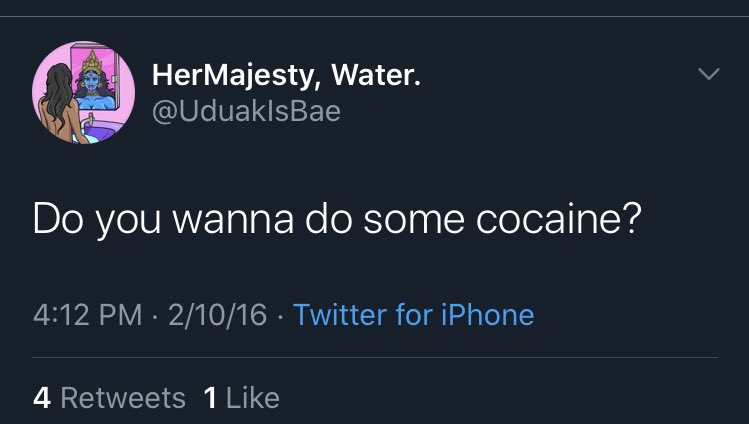Click the @UduakIsBae handle
This screenshot has height=424, width=749.
[246, 110]
